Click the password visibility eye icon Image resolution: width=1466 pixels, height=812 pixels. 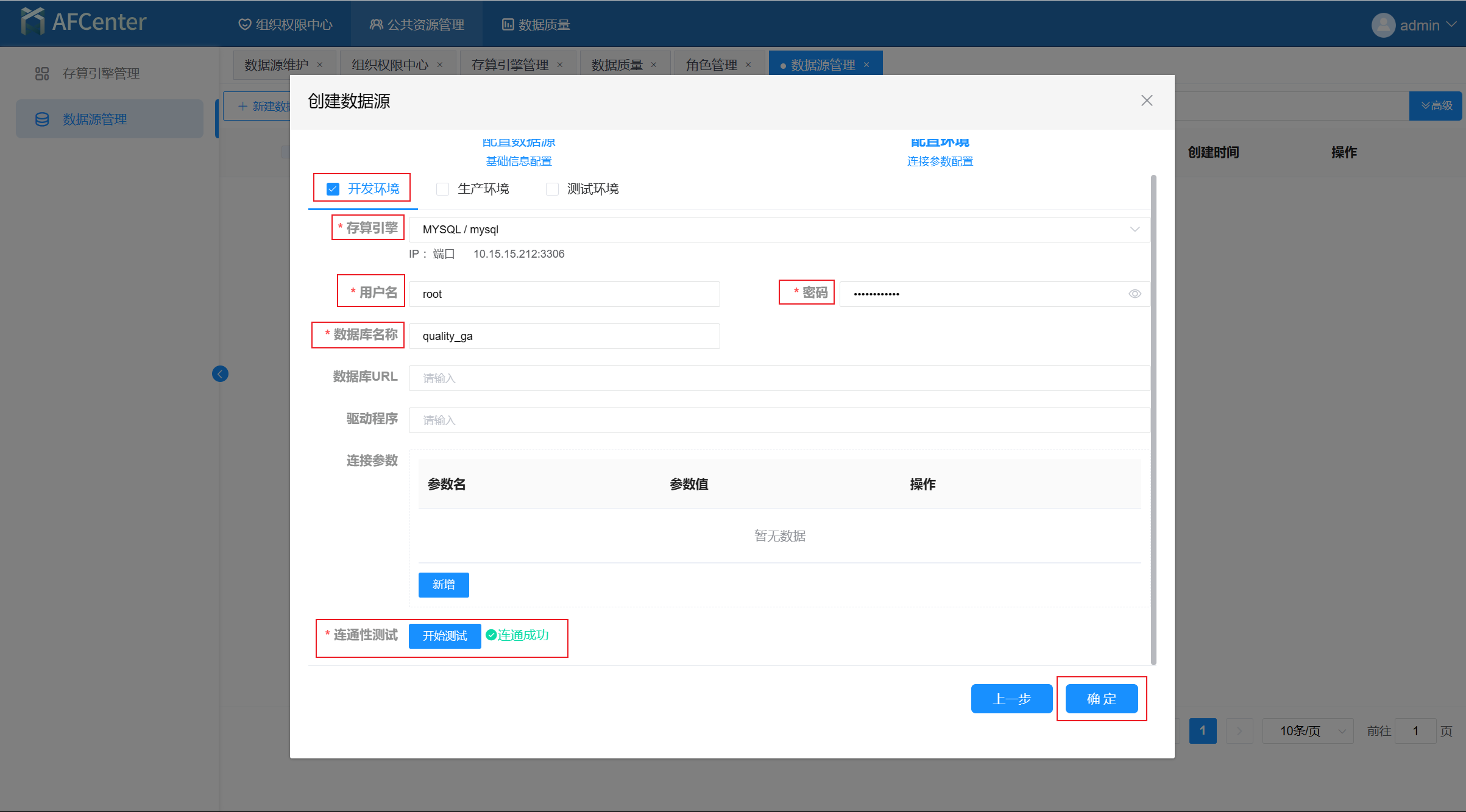pos(1135,294)
